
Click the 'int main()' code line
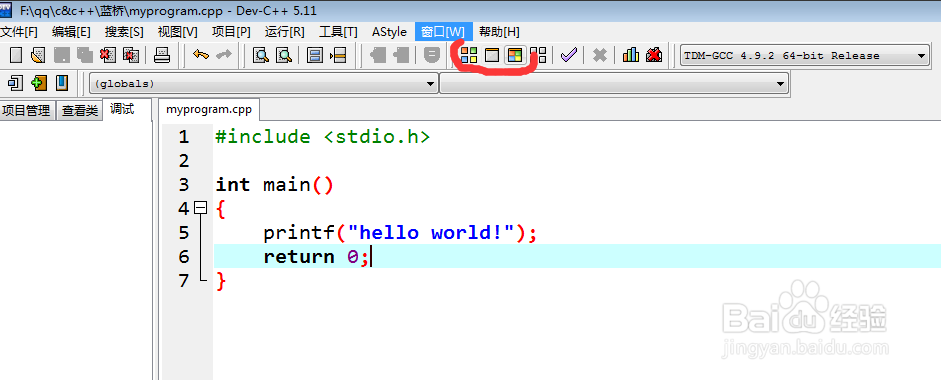274,184
